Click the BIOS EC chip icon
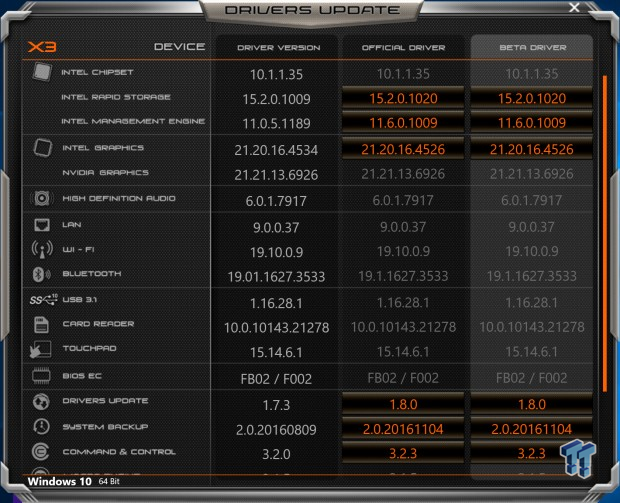The width and height of the screenshot is (620, 503). 41,376
